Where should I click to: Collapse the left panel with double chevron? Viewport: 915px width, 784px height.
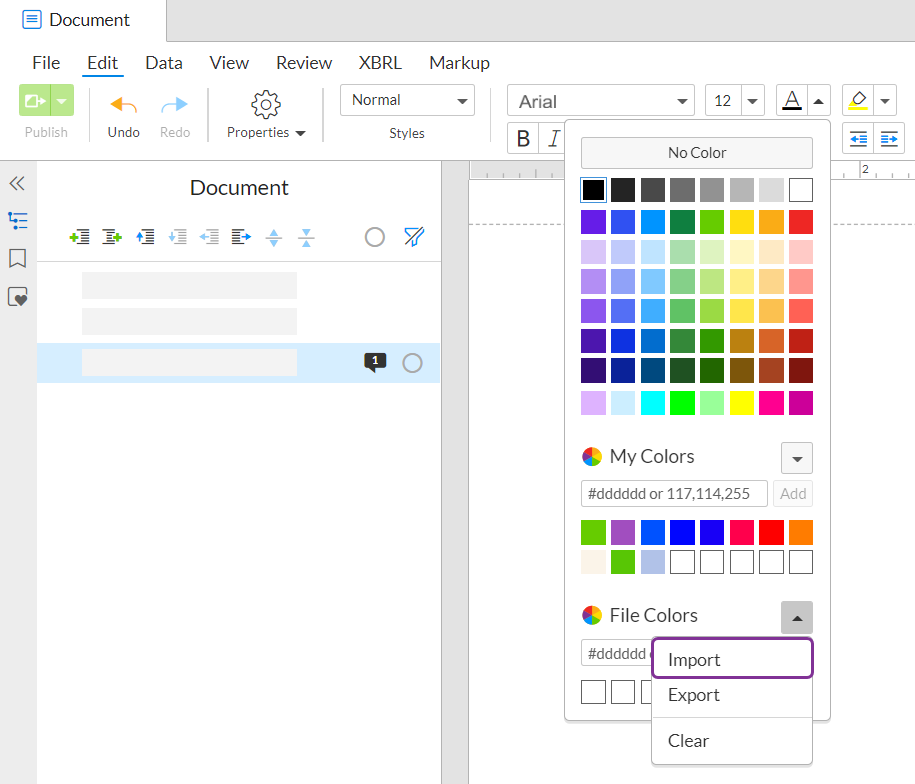tap(17, 184)
